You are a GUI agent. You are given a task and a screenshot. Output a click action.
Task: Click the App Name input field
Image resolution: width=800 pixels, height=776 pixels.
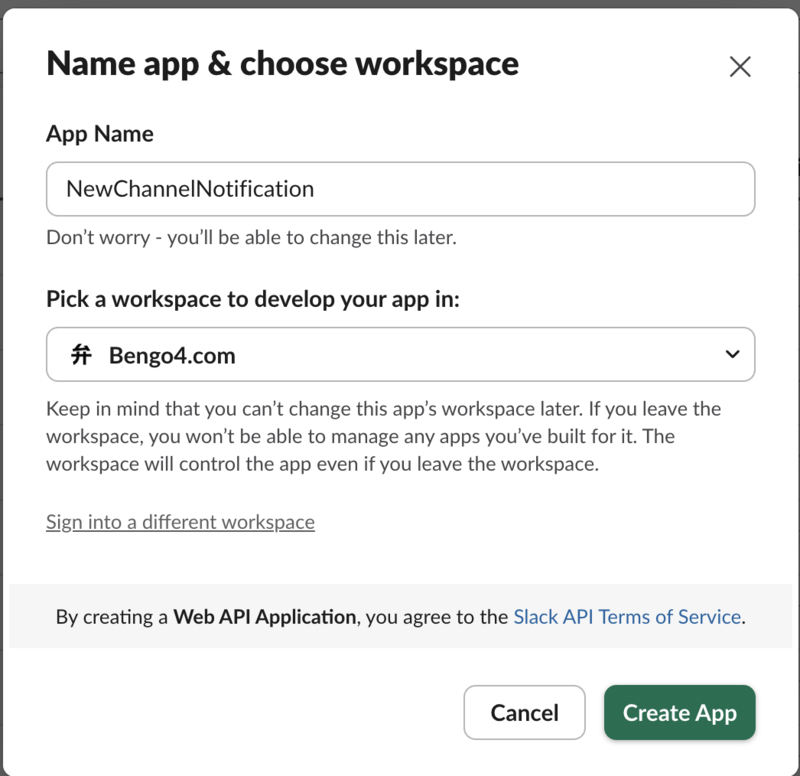[401, 189]
